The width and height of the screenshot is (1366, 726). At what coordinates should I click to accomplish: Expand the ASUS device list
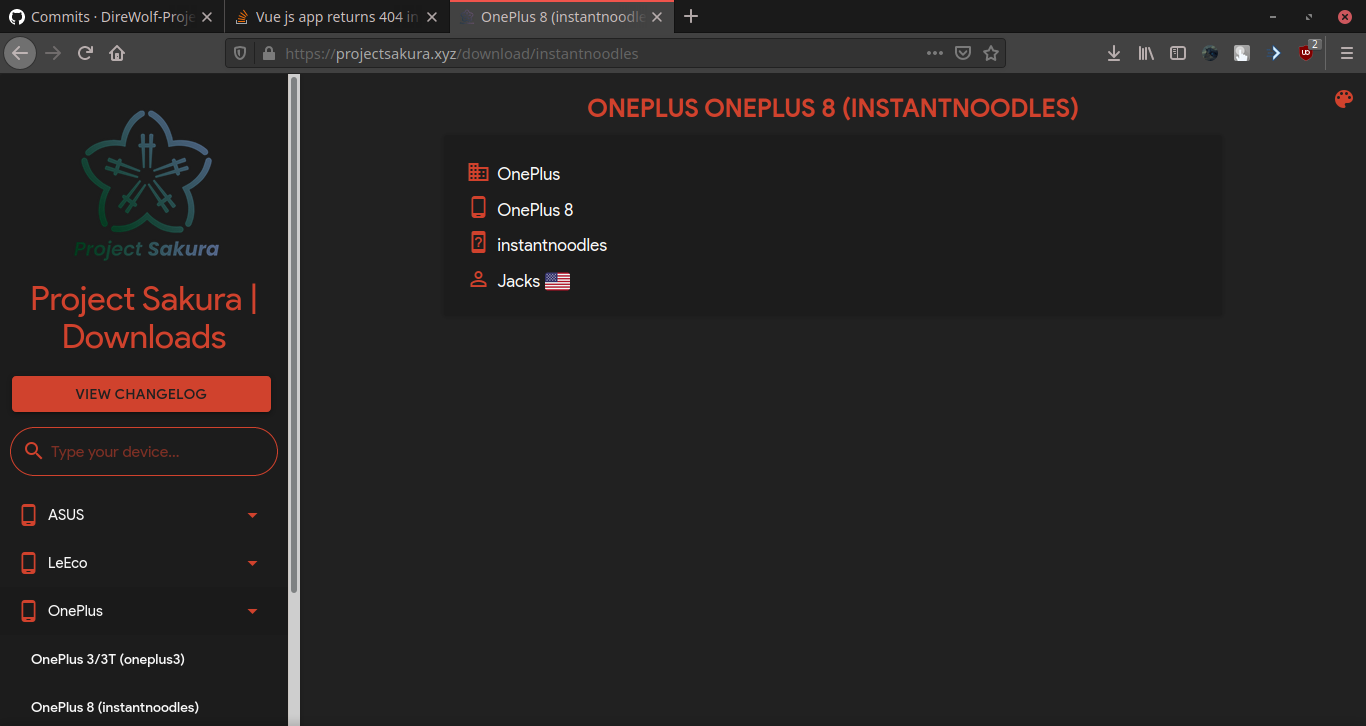(x=252, y=515)
